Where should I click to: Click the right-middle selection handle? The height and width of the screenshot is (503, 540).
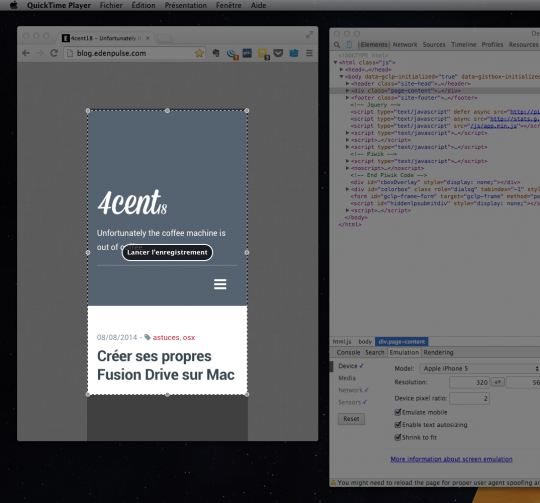coord(247,252)
